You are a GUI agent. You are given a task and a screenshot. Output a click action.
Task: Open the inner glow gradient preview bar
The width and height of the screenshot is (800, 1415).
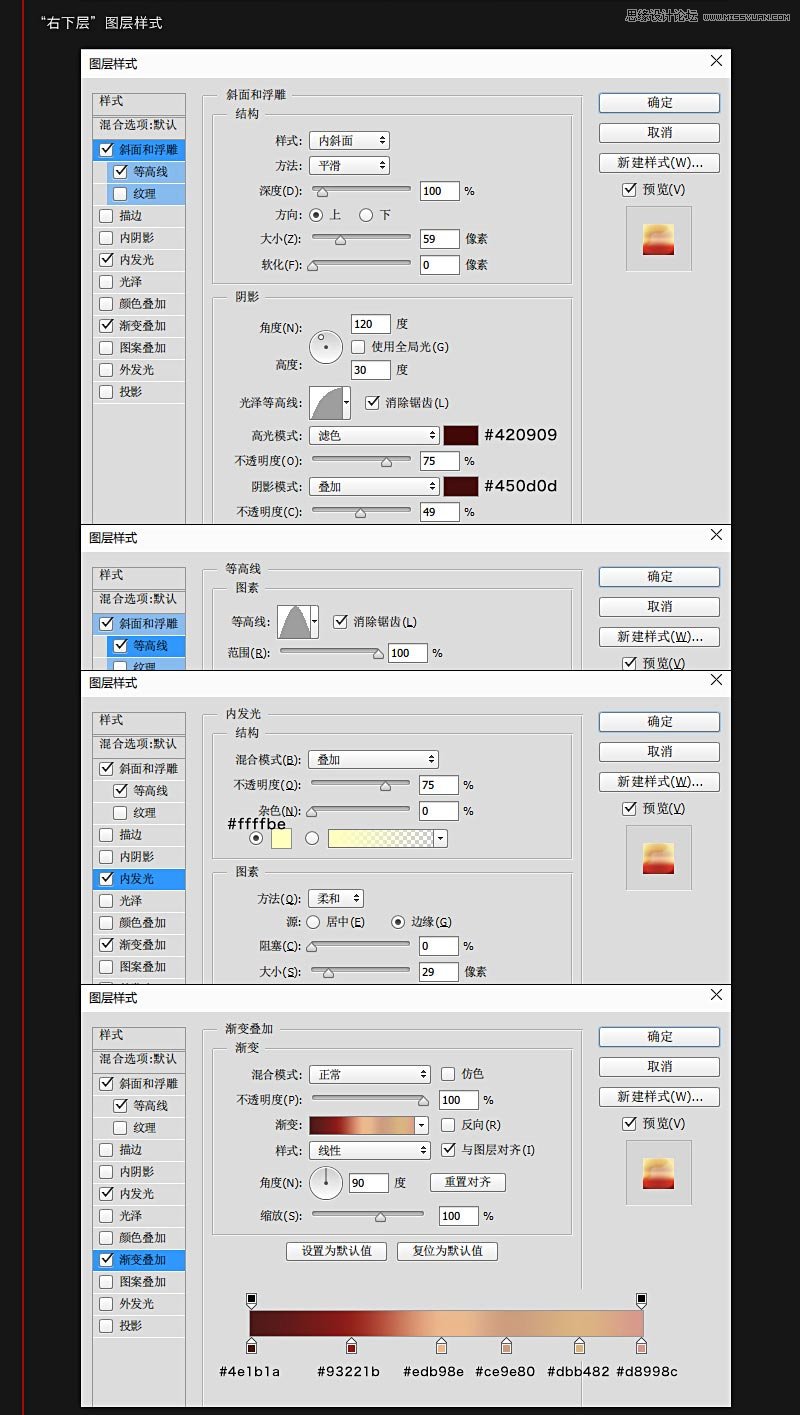pyautogui.click(x=381, y=838)
